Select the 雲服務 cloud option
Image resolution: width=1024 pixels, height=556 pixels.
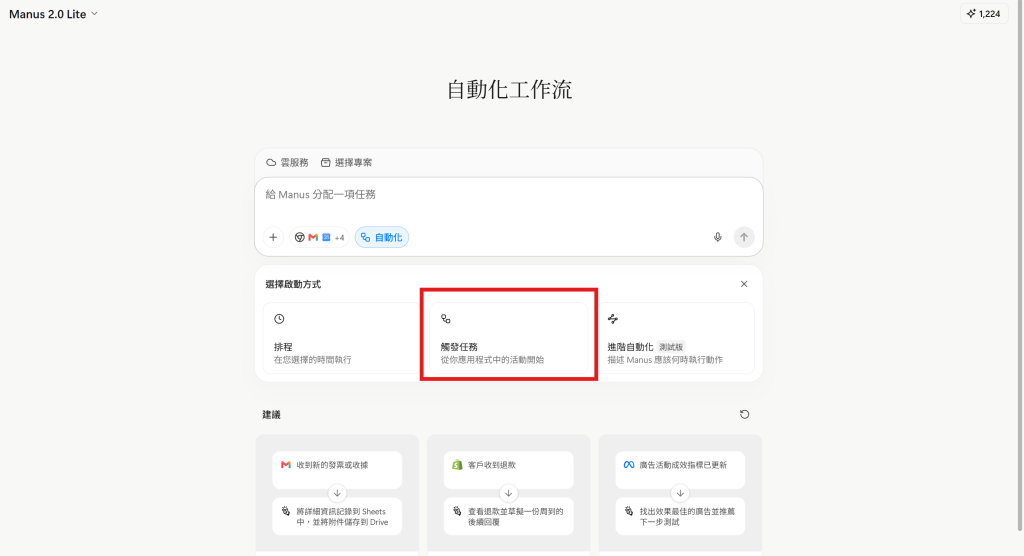pos(287,163)
